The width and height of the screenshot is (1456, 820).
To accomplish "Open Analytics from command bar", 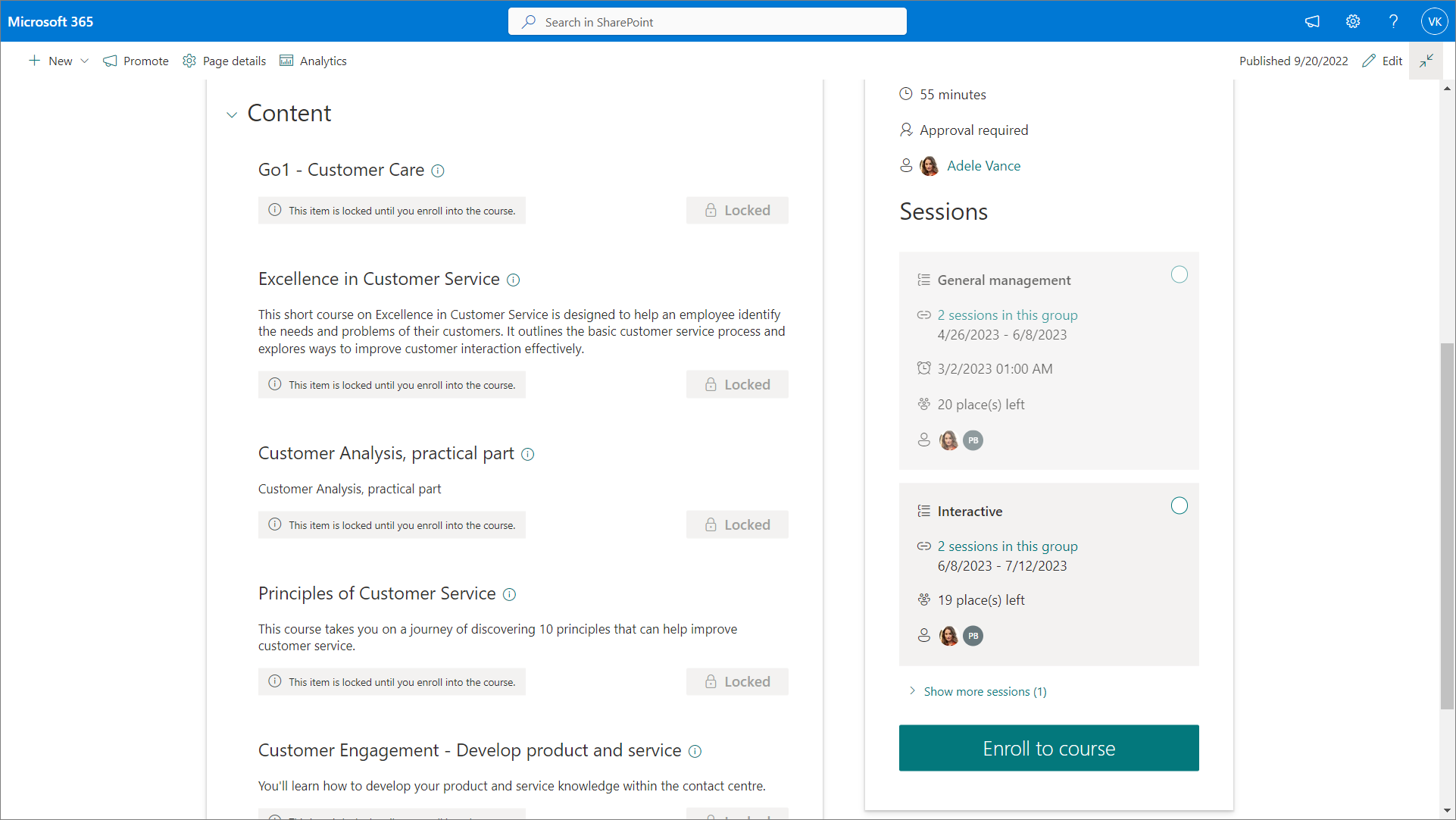I will [x=314, y=61].
